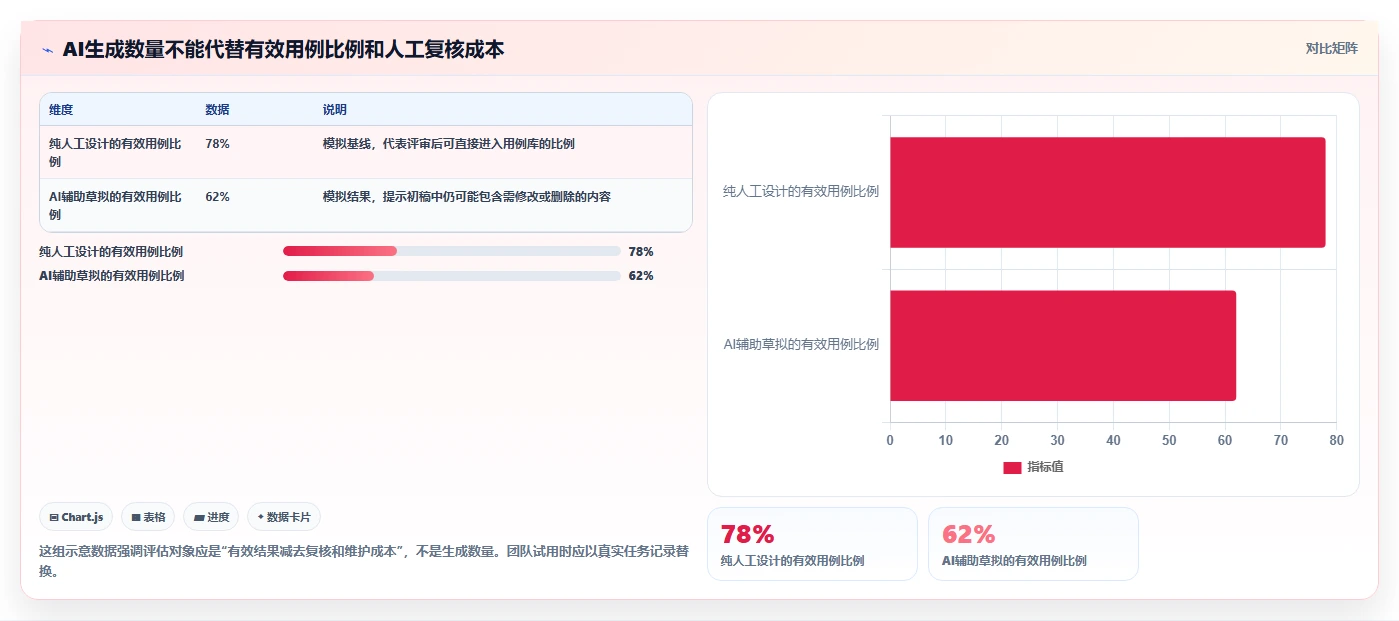The height and width of the screenshot is (621, 1399).
Task: Click the 纯人工设计 progress bar track
Action: click(x=452, y=251)
